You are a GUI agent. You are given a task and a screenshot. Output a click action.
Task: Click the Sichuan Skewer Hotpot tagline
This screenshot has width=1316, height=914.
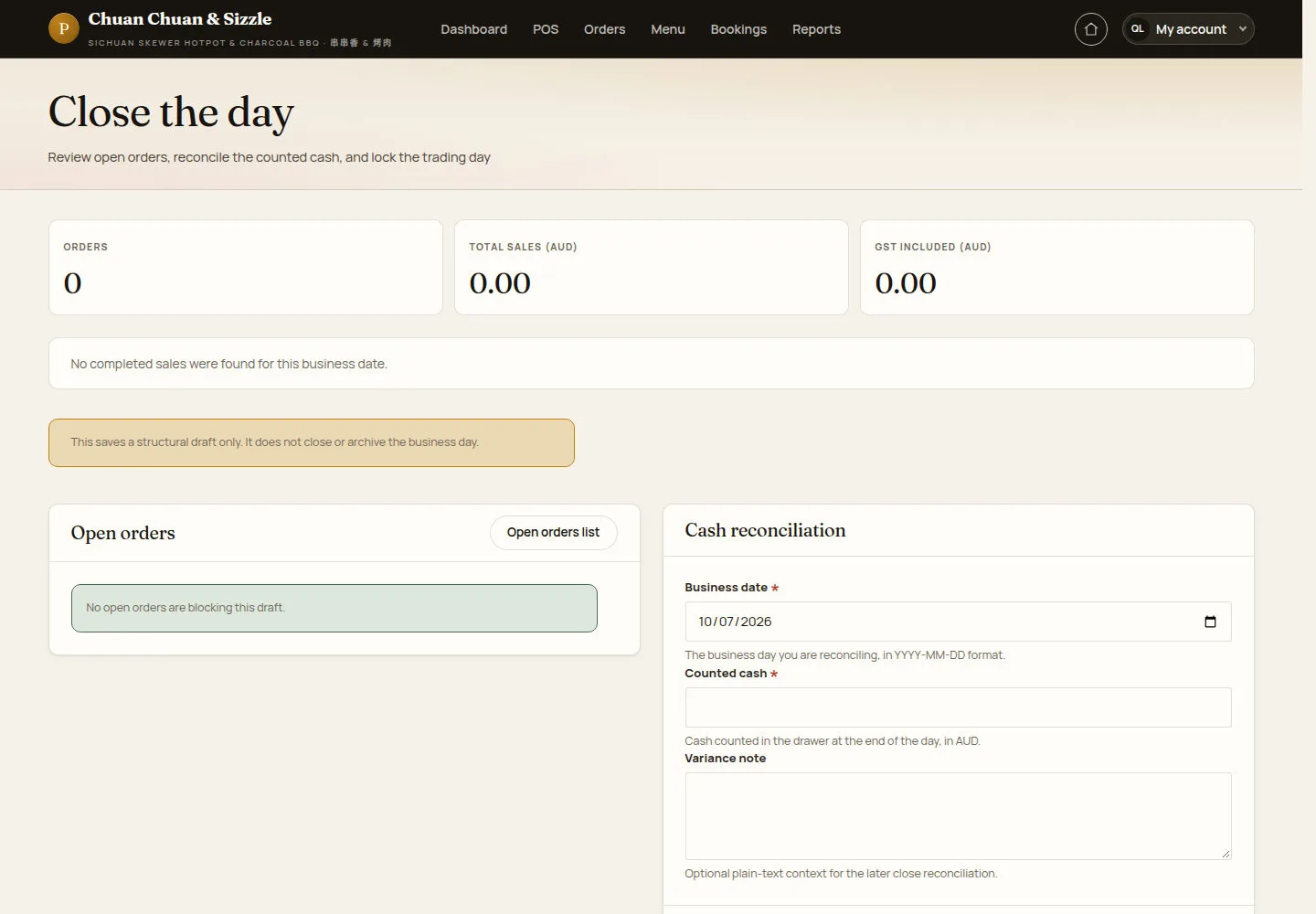click(x=239, y=43)
